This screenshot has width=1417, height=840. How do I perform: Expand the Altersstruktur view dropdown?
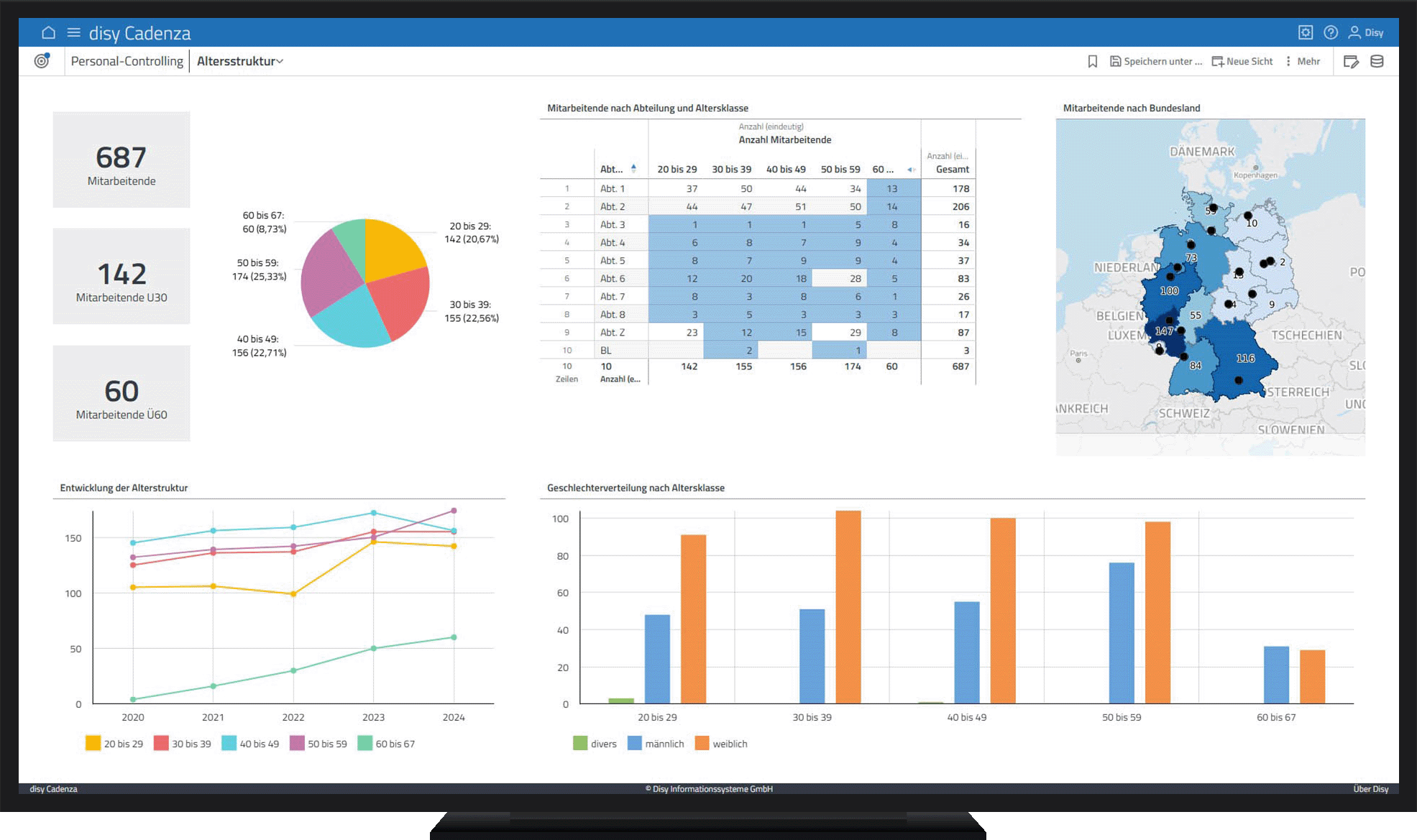pos(240,62)
